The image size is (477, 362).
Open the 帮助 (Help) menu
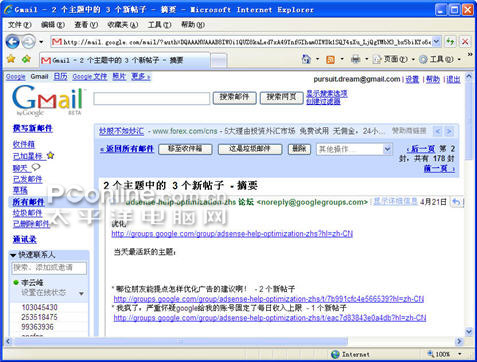[193, 25]
